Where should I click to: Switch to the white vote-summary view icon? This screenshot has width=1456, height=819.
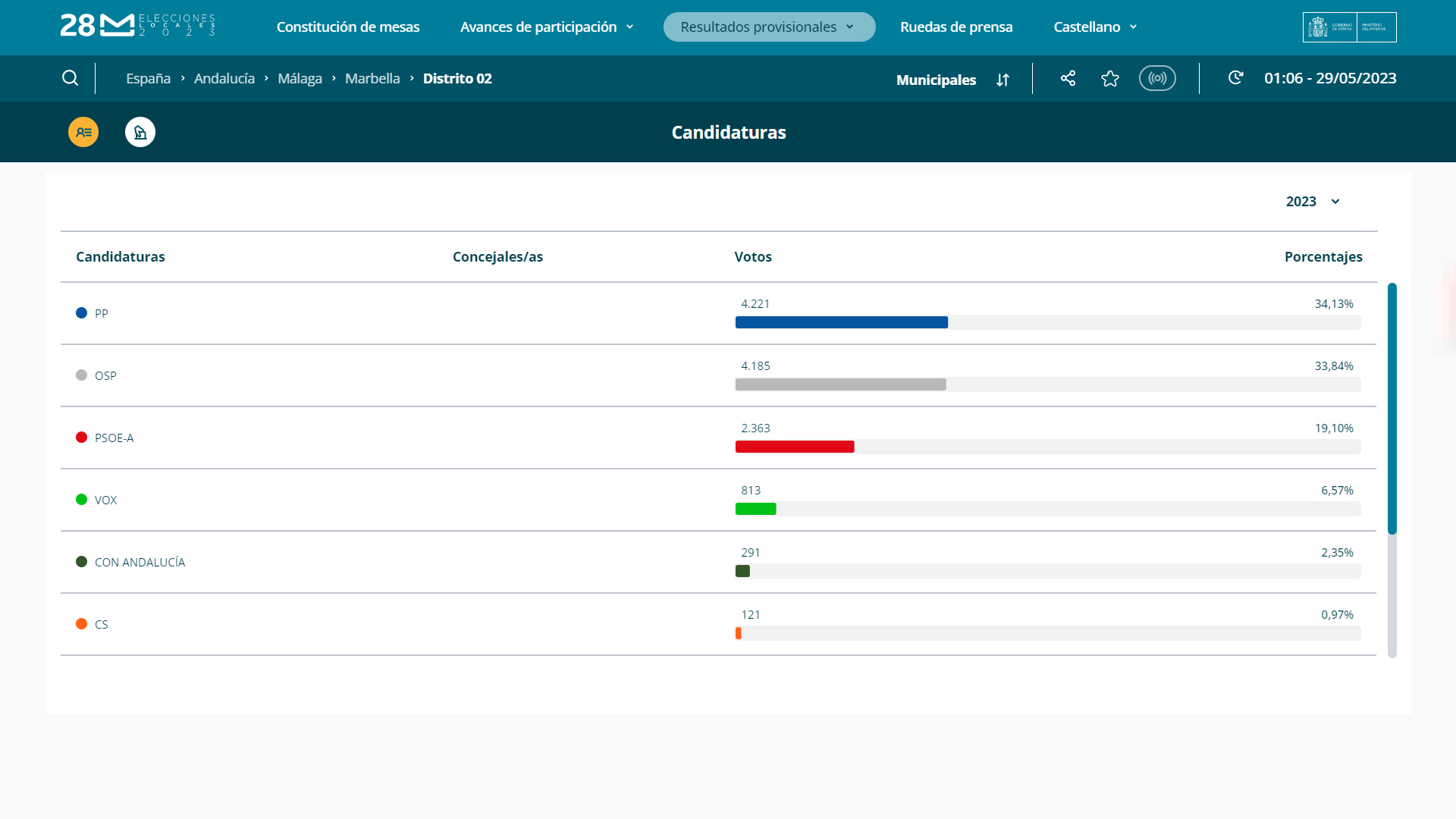coord(140,132)
